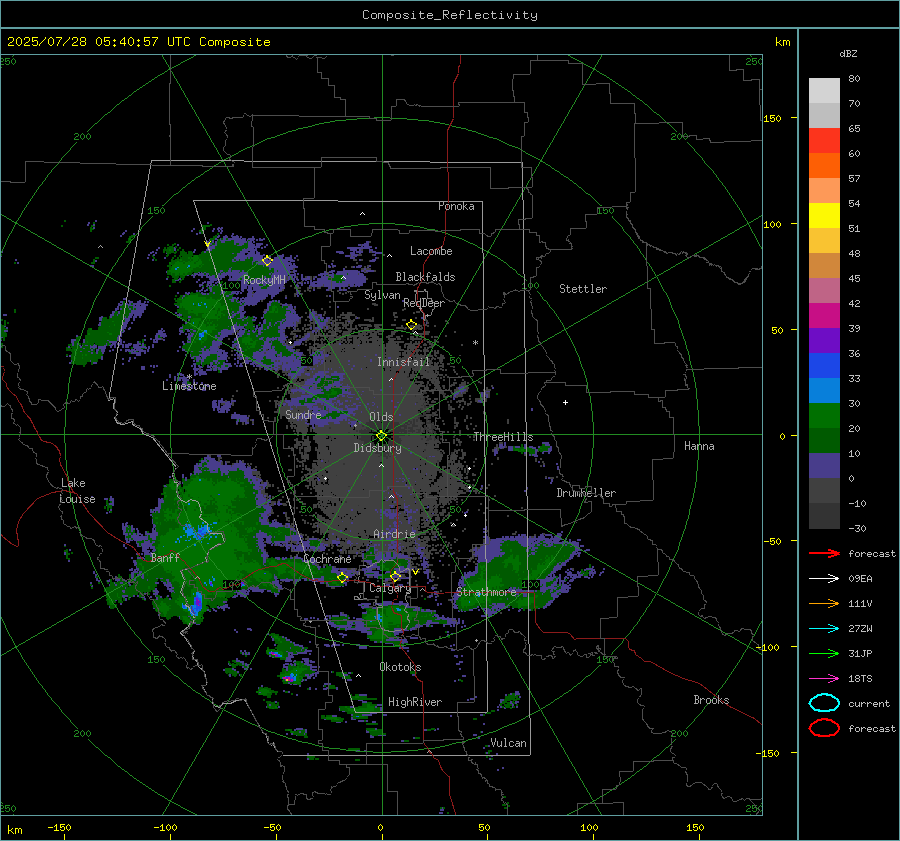Click the Composite_Reflectivity title
900x841 pixels.
(450, 15)
